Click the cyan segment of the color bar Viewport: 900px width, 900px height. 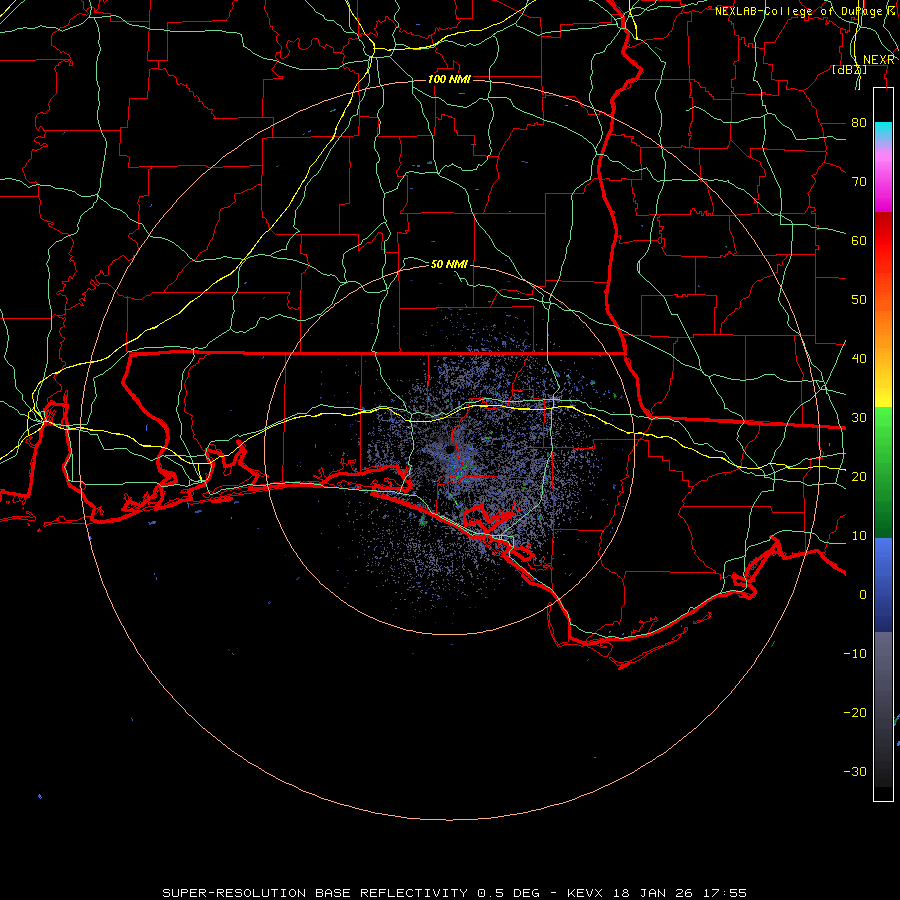883,132
